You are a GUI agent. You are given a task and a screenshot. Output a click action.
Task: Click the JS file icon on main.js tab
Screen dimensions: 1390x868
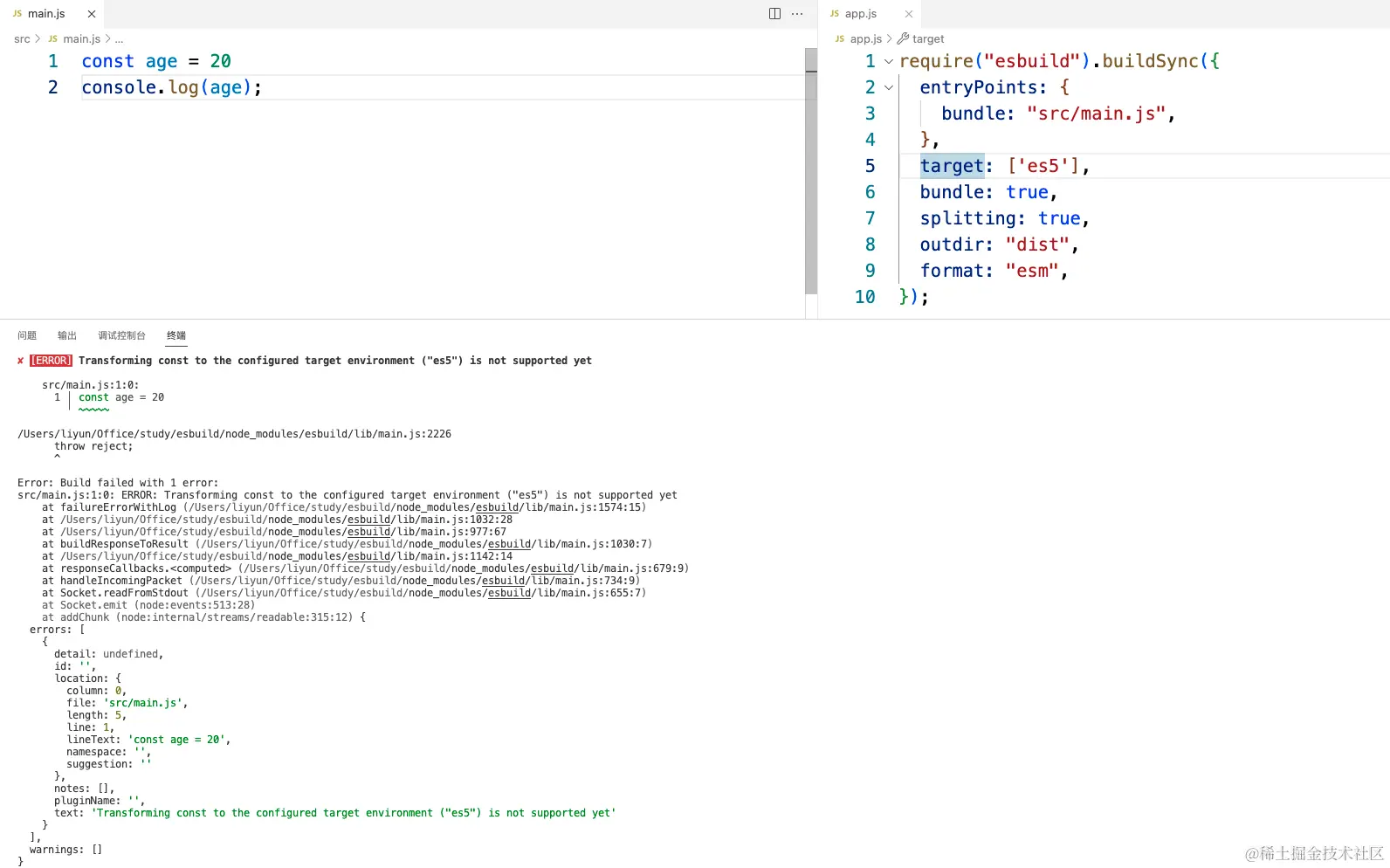17,14
